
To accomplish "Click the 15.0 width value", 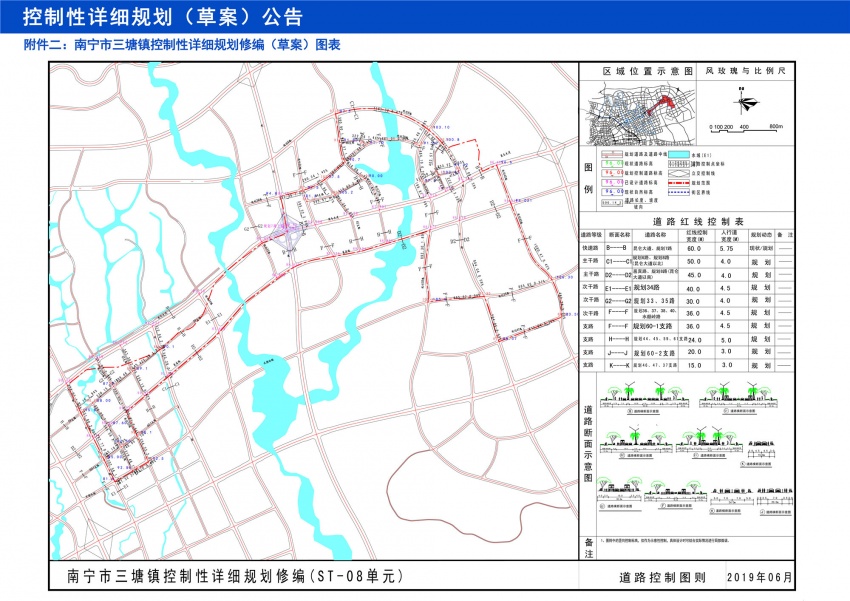I will coord(694,365).
